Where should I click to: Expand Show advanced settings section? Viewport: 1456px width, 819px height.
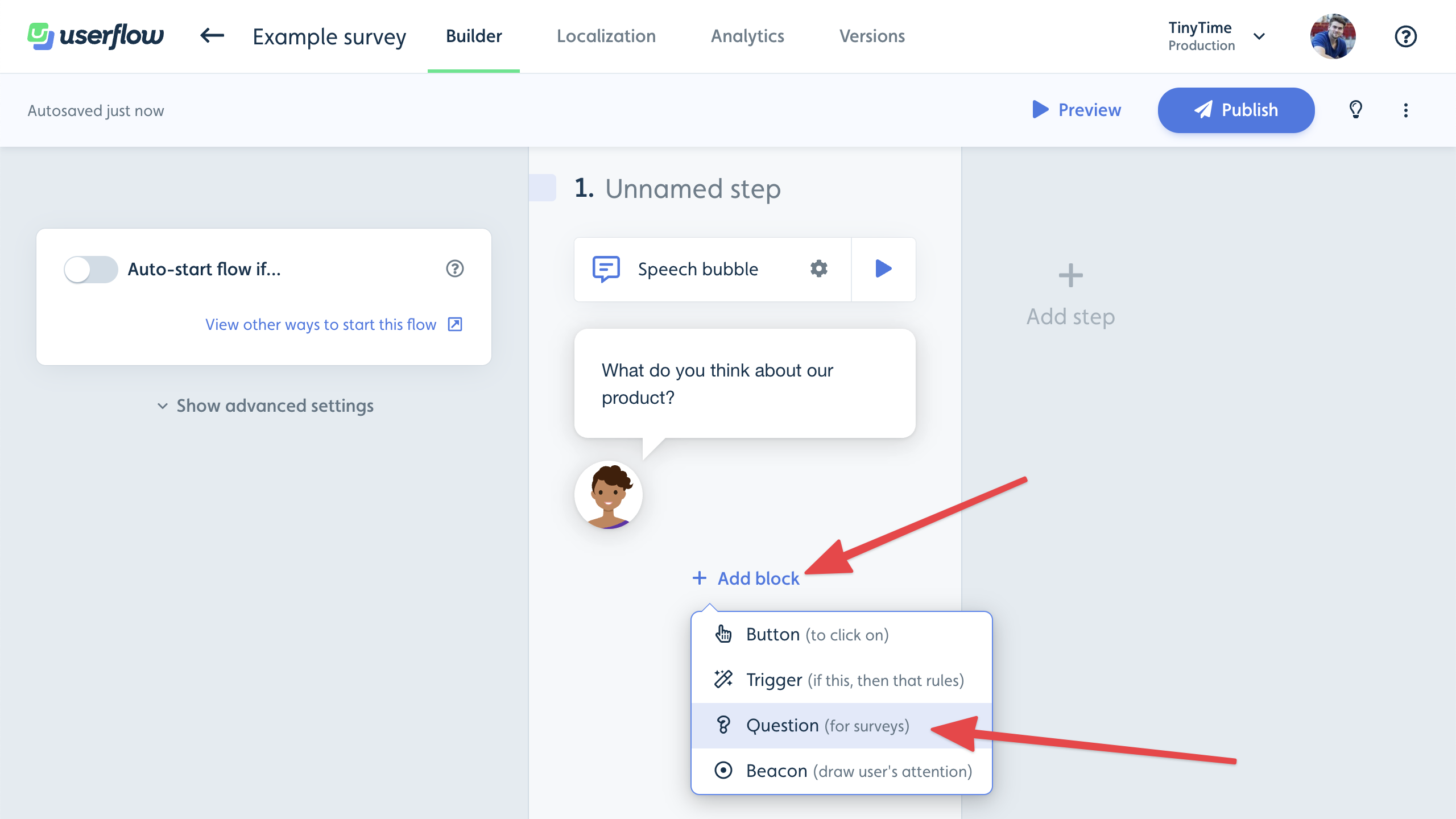pyautogui.click(x=264, y=405)
